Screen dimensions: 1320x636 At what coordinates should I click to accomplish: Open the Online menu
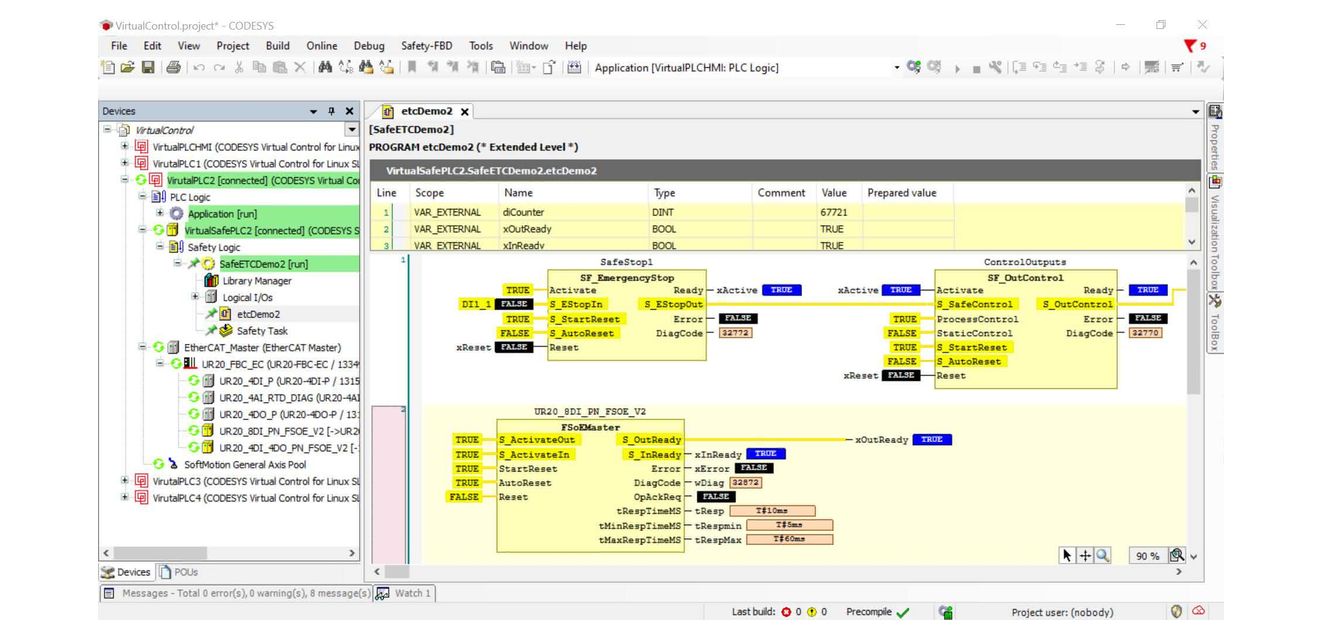pyautogui.click(x=322, y=45)
